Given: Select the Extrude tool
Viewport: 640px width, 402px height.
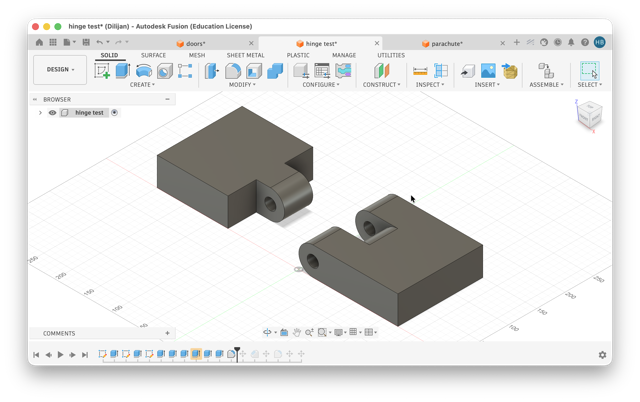Looking at the screenshot, I should click(x=123, y=71).
